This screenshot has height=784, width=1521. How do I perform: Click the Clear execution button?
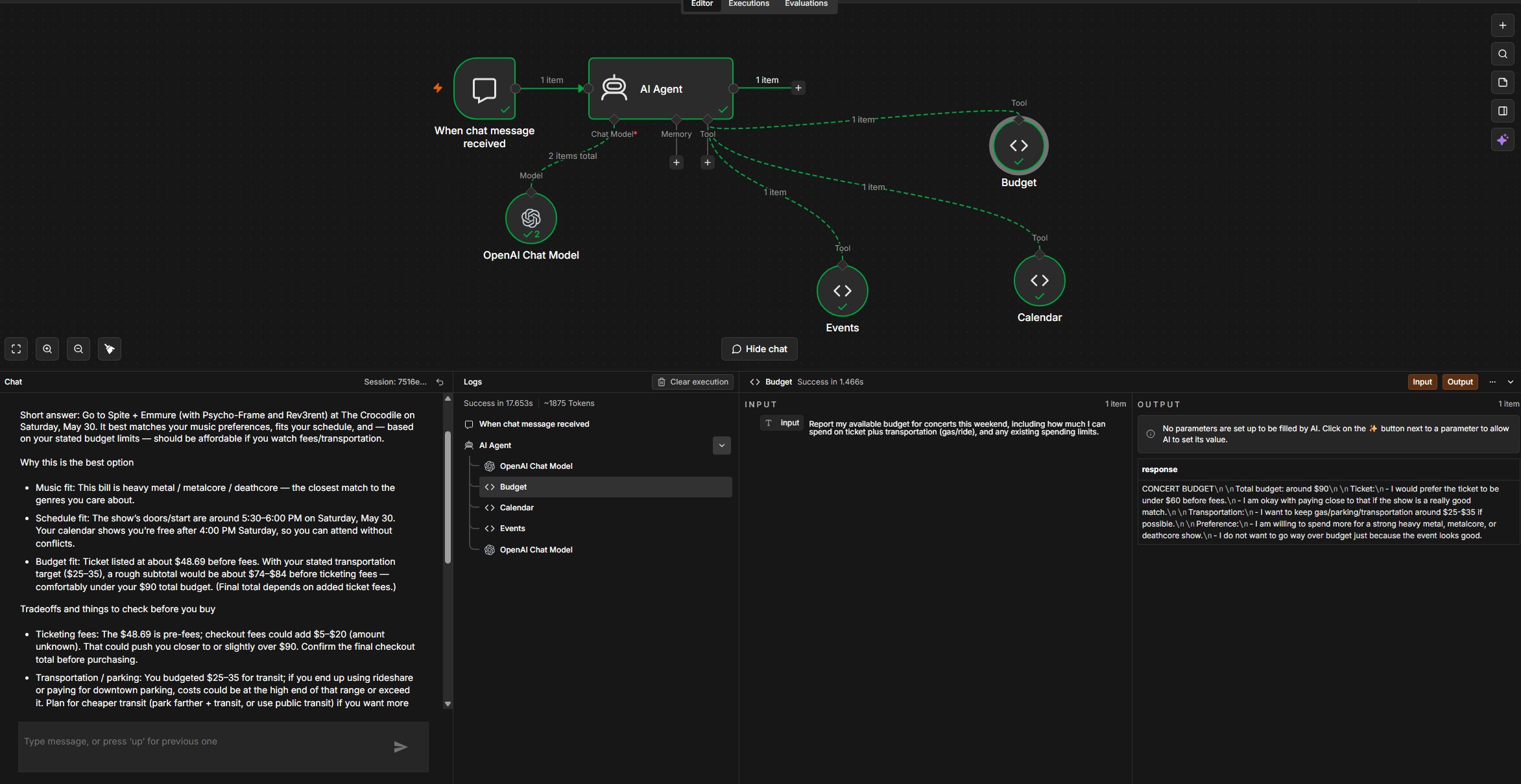[692, 382]
